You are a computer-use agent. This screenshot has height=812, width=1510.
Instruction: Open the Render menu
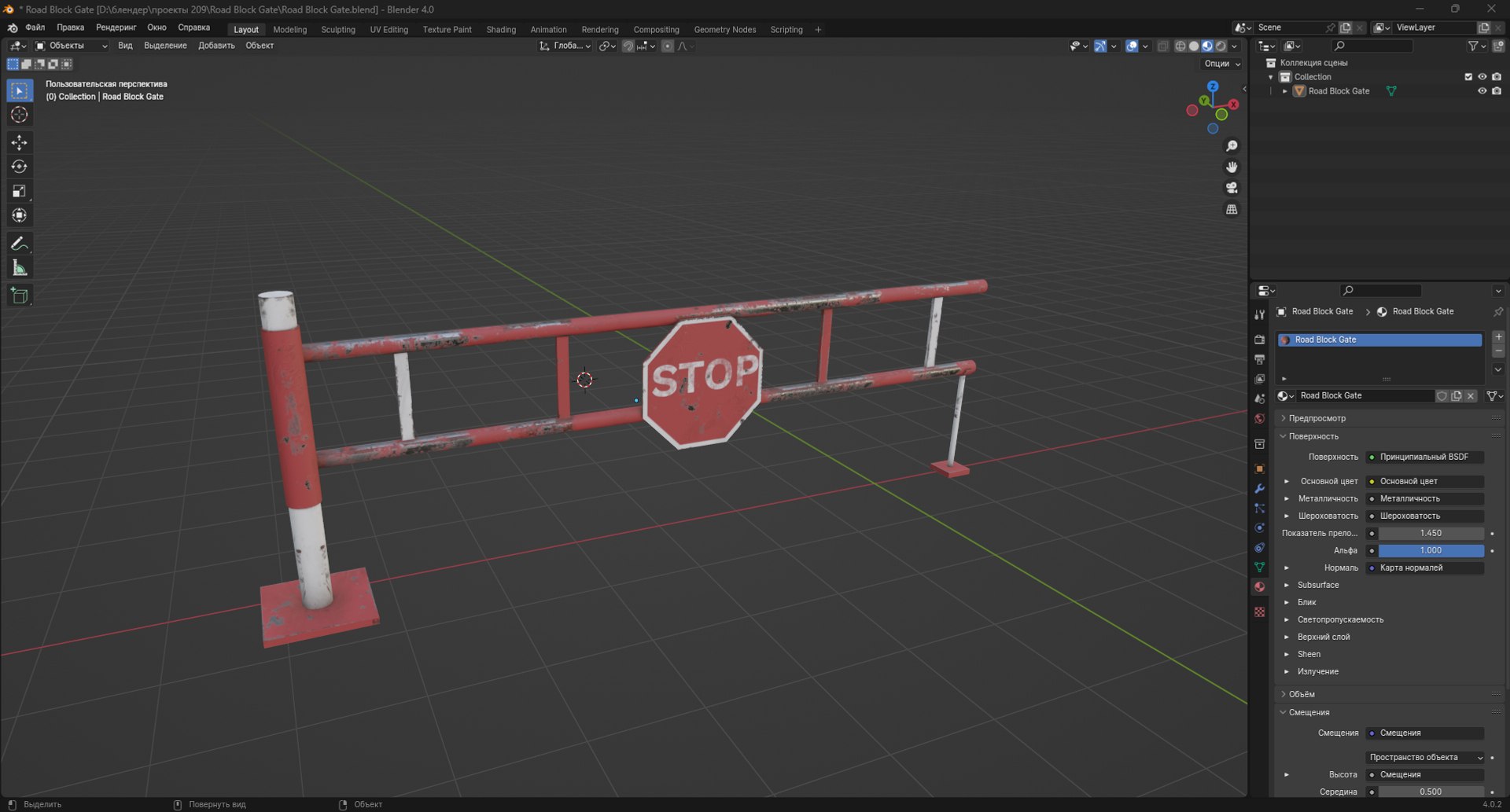(x=116, y=28)
